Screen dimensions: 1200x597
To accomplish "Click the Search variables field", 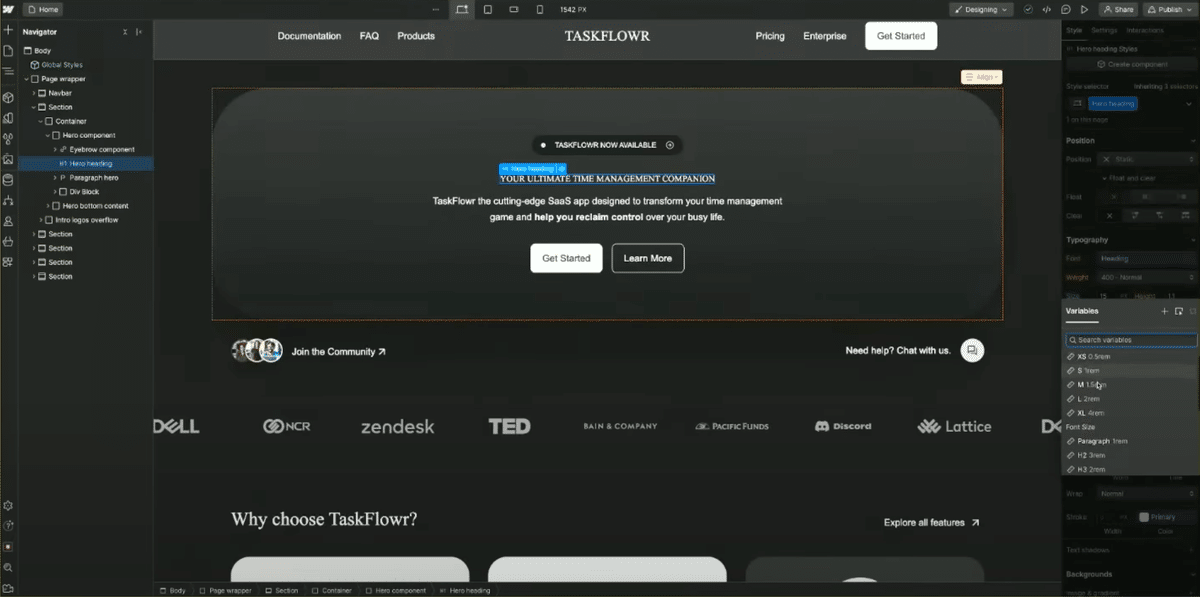I will (1131, 340).
